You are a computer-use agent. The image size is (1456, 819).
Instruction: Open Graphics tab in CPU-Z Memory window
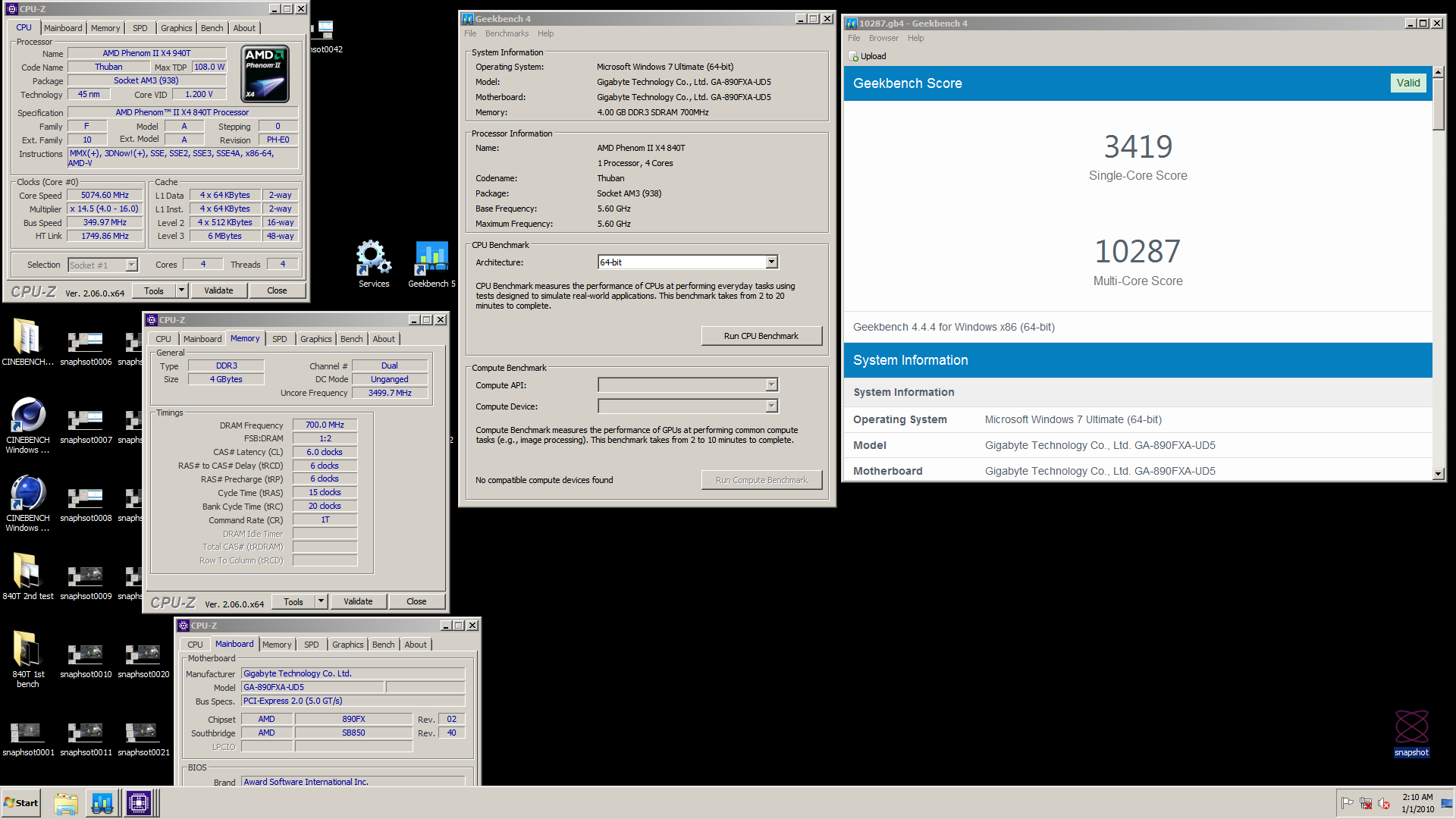315,339
